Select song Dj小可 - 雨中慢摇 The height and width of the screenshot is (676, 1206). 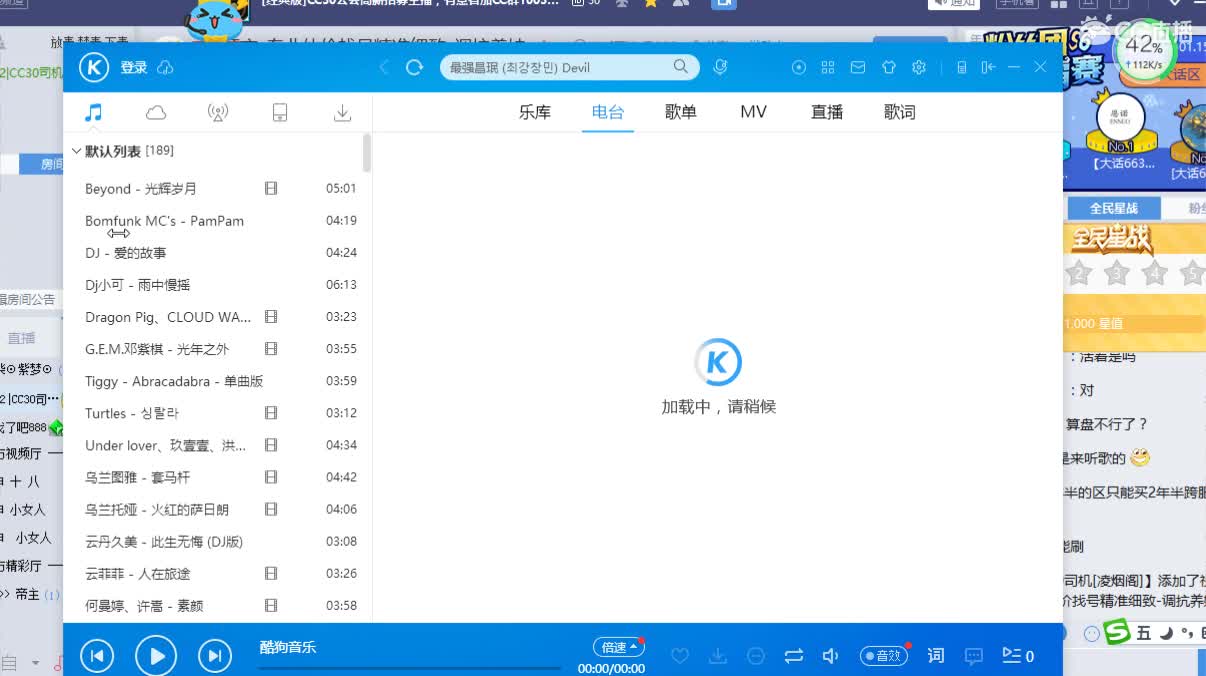137,285
